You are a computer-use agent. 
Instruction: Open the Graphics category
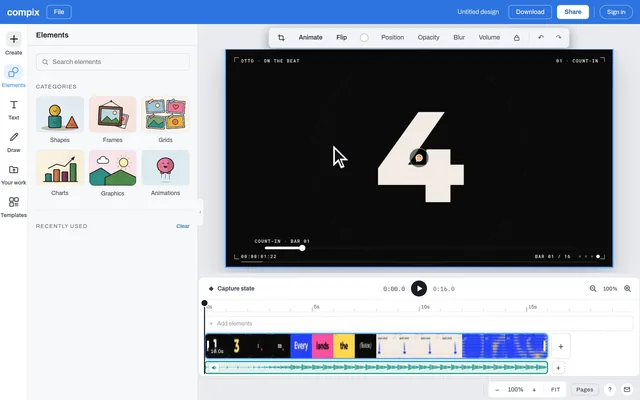pos(113,173)
